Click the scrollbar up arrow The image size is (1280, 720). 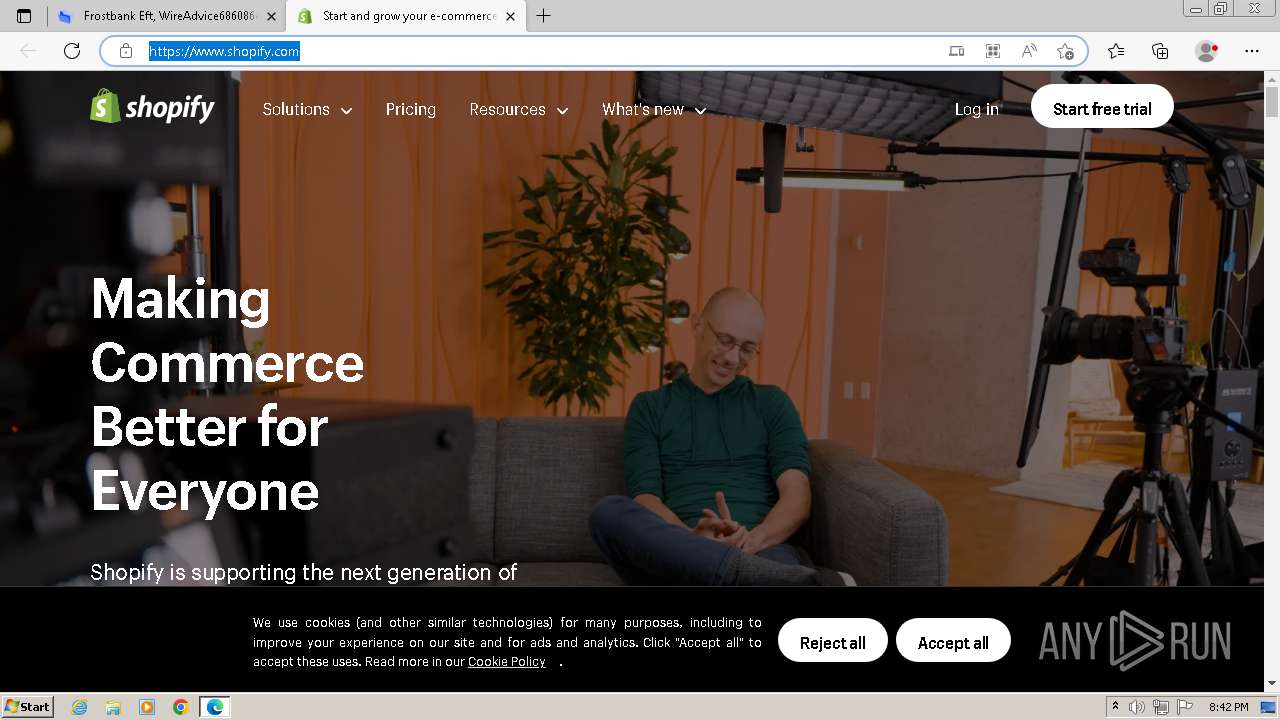1272,78
